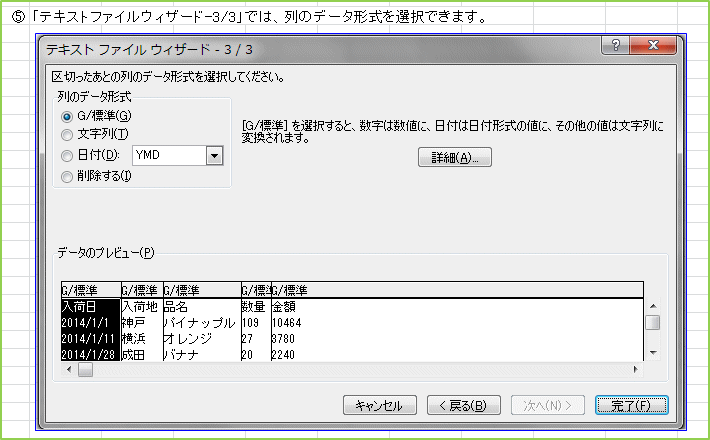Click the キャンセル button
Image resolution: width=710 pixels, height=440 pixels.
[379, 405]
